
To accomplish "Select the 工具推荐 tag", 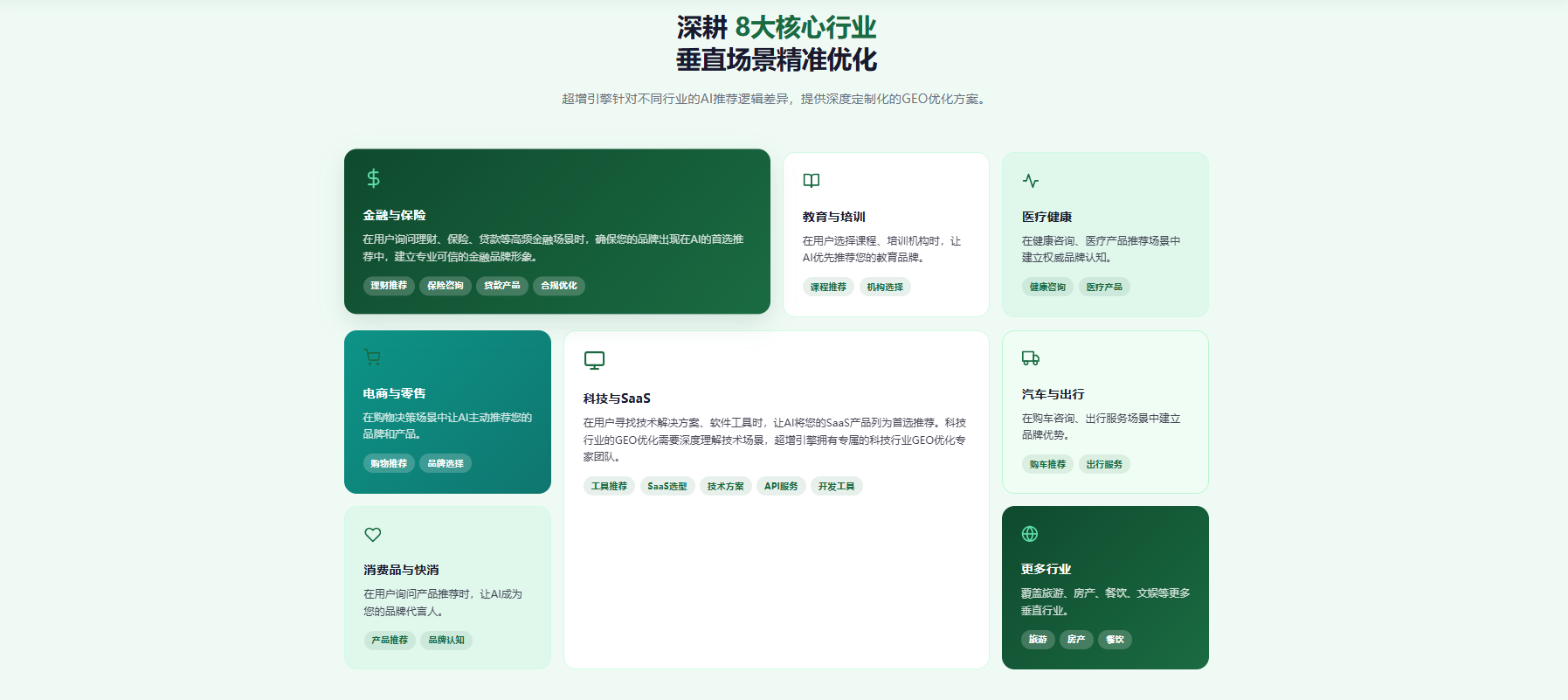I will click(x=609, y=486).
